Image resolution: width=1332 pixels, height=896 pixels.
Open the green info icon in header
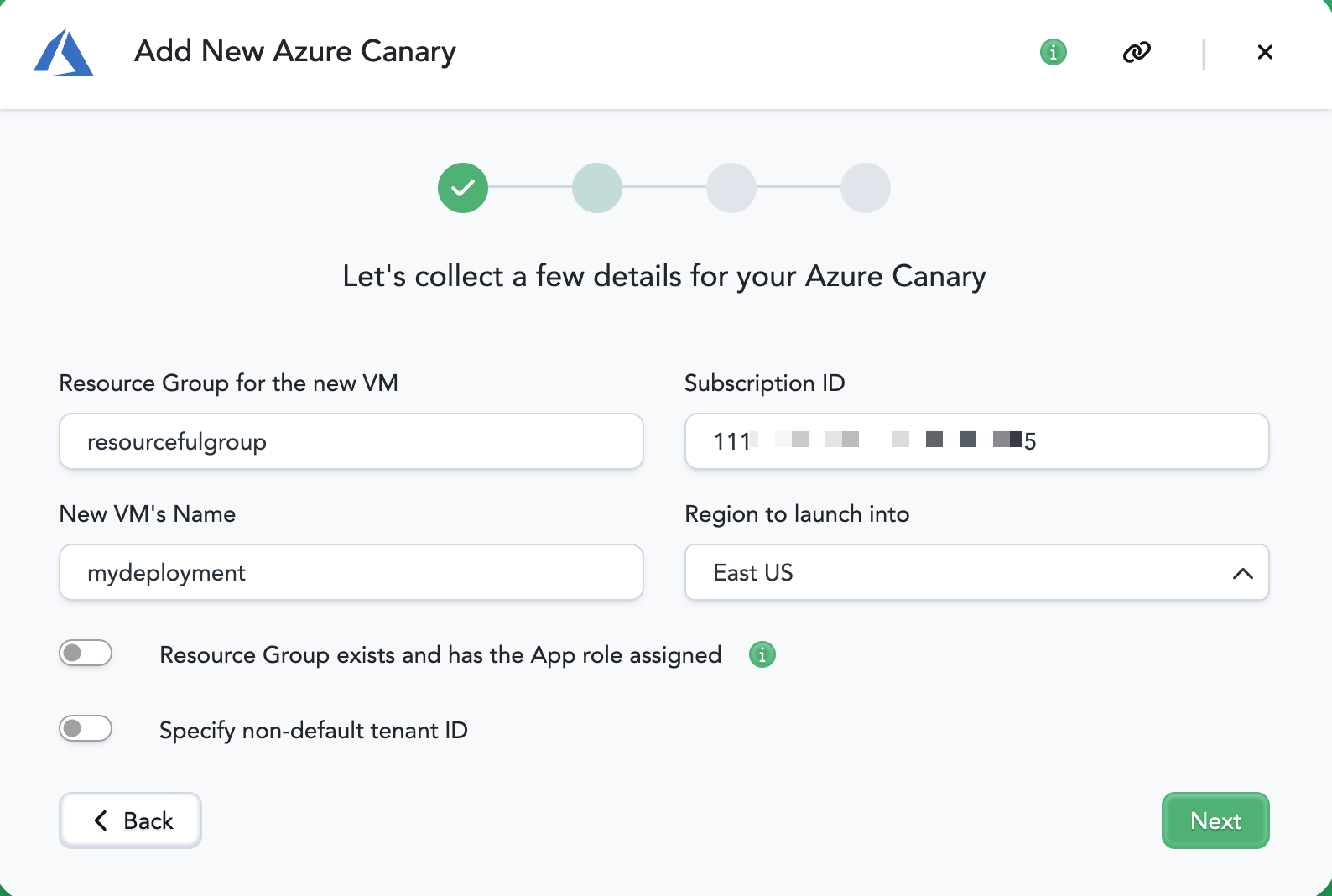point(1054,52)
